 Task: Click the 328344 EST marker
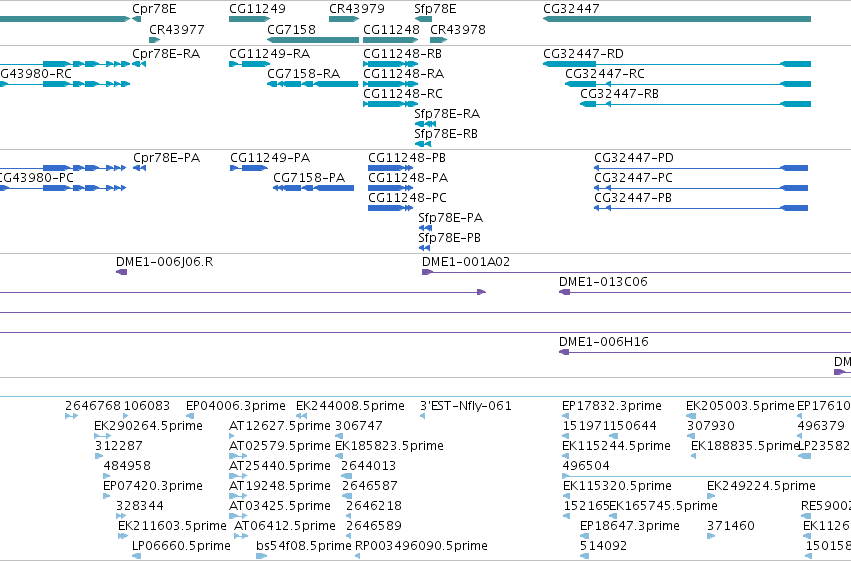click(x=121, y=516)
